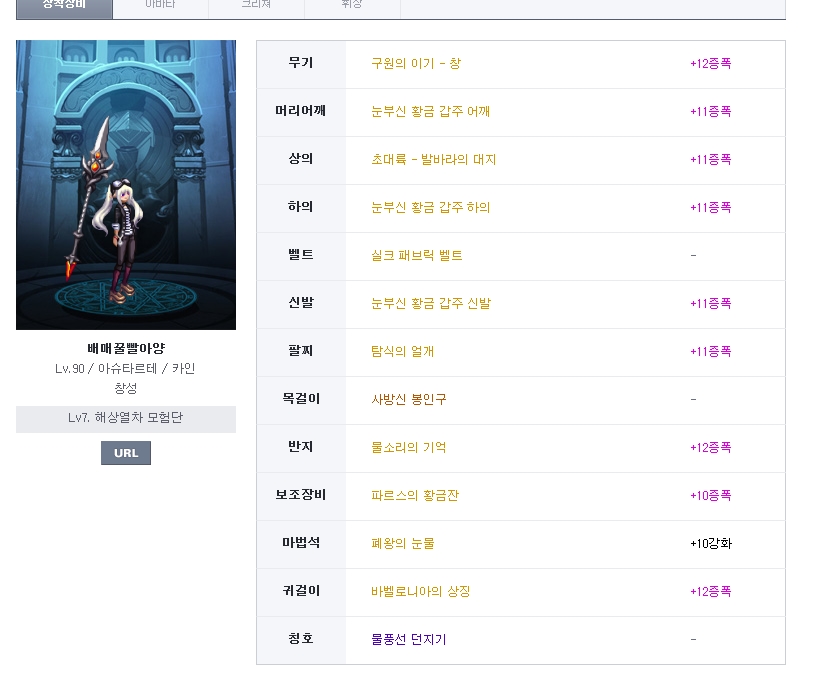Click the active 장착장비 tab
The height and width of the screenshot is (679, 823).
coord(64,6)
